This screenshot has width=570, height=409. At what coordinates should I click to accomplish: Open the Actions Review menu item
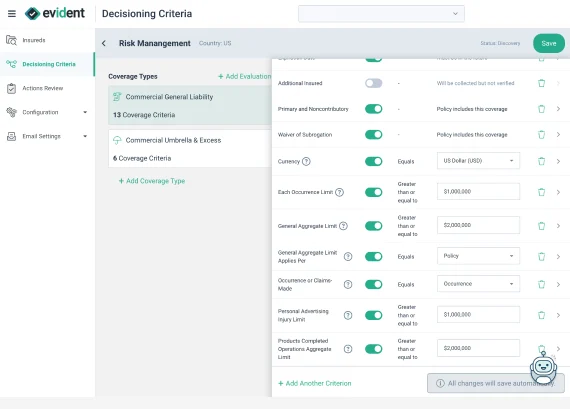click(x=47, y=88)
